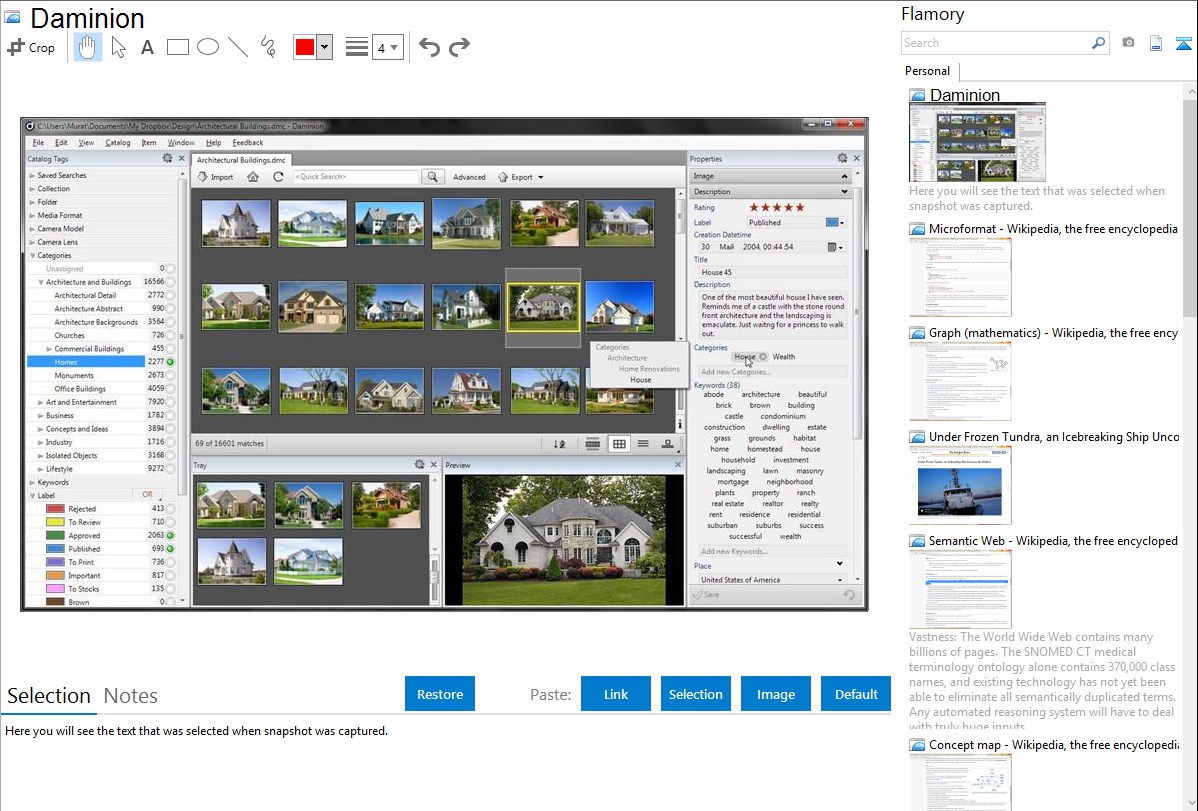Image resolution: width=1198 pixels, height=811 pixels.
Task: Choose the freehand drawing tool
Action: [x=268, y=47]
